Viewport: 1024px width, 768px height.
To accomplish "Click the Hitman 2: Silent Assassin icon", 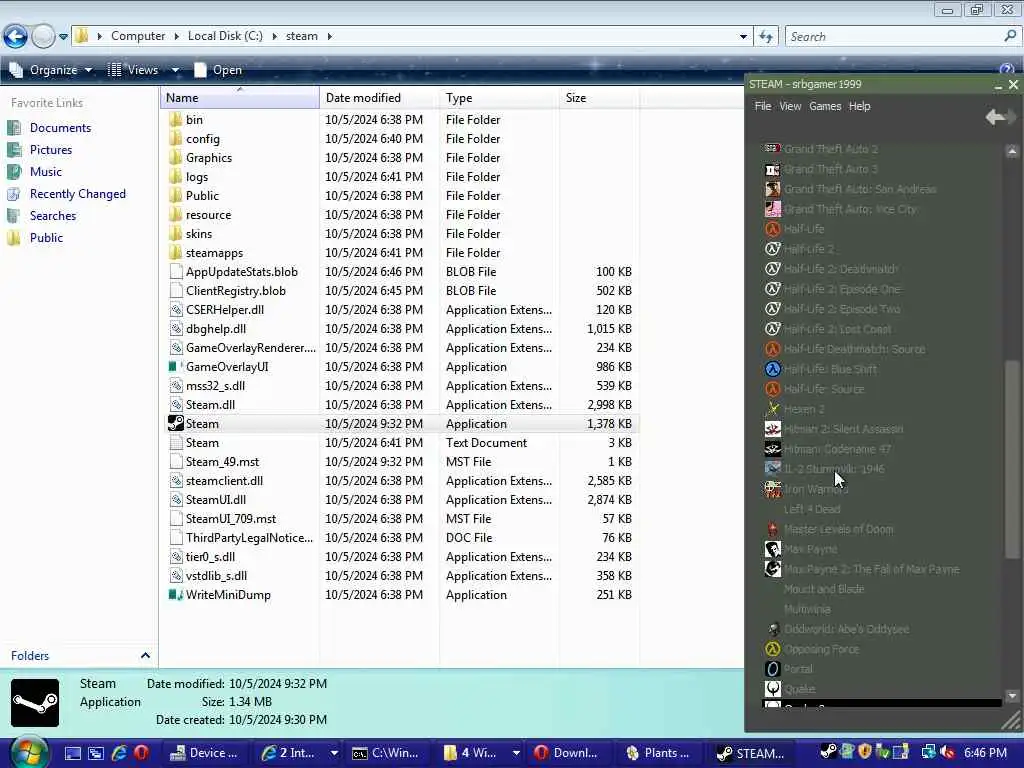I will [x=773, y=429].
